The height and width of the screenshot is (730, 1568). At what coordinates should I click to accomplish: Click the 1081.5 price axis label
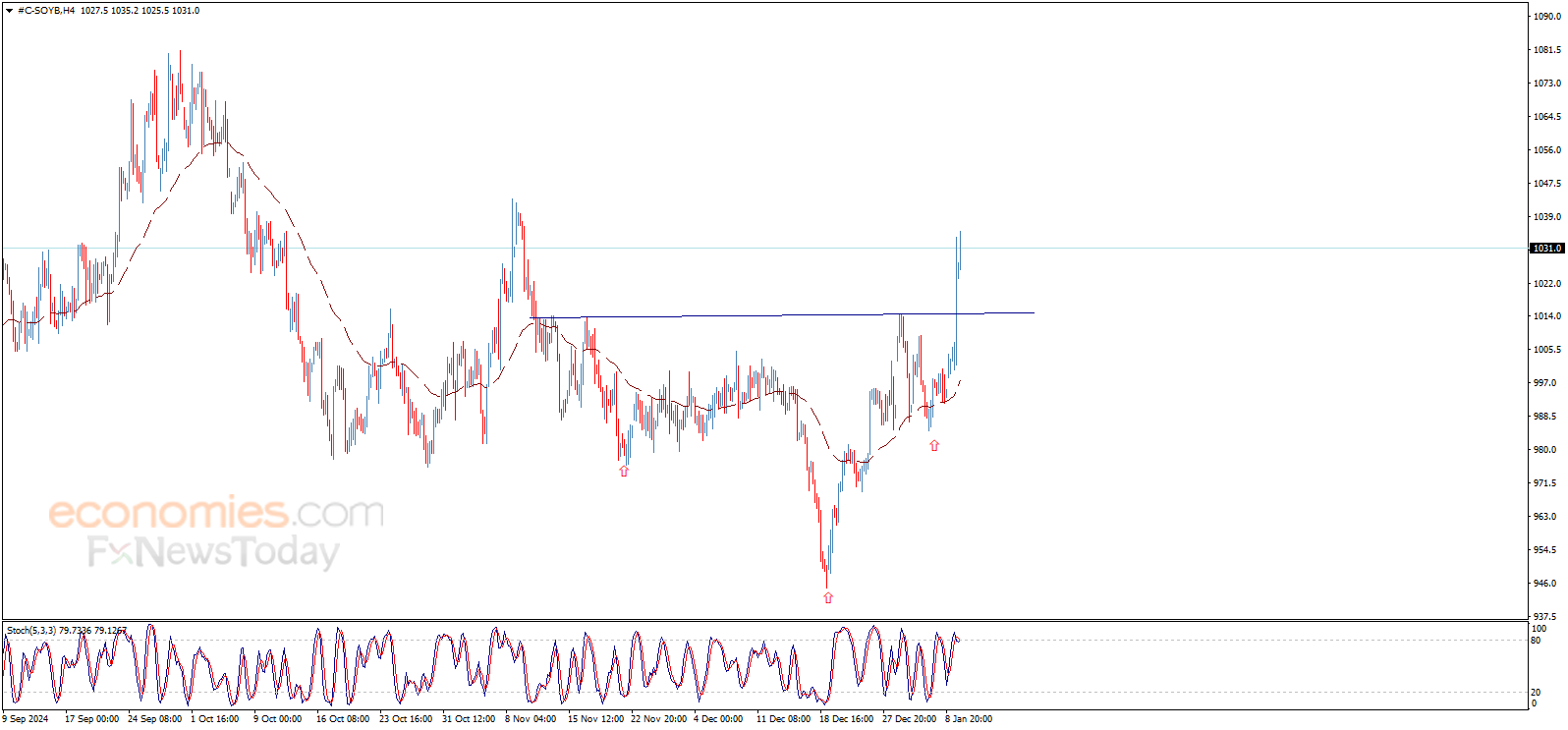[1547, 50]
